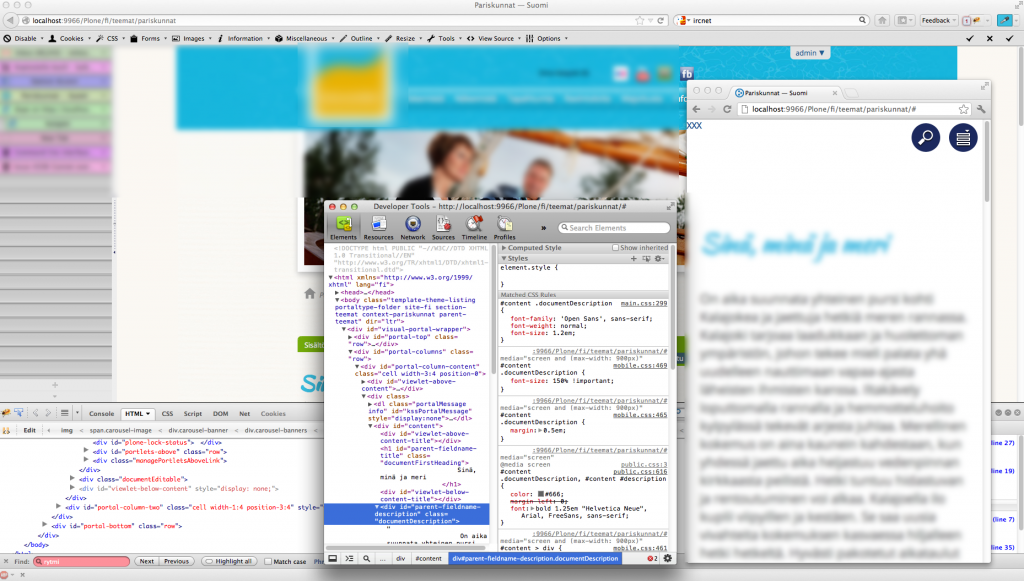
Task: Open the Outline menu in toolbar
Action: (359, 39)
